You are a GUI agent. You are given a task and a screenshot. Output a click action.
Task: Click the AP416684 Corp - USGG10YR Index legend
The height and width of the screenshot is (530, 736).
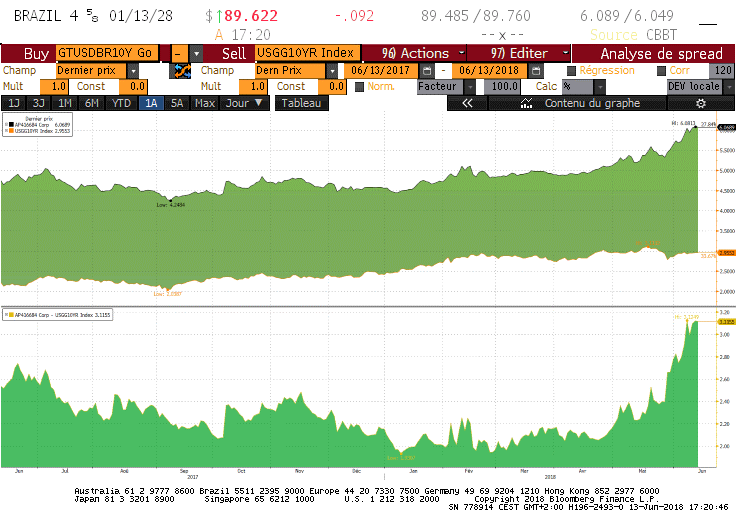pos(58,315)
